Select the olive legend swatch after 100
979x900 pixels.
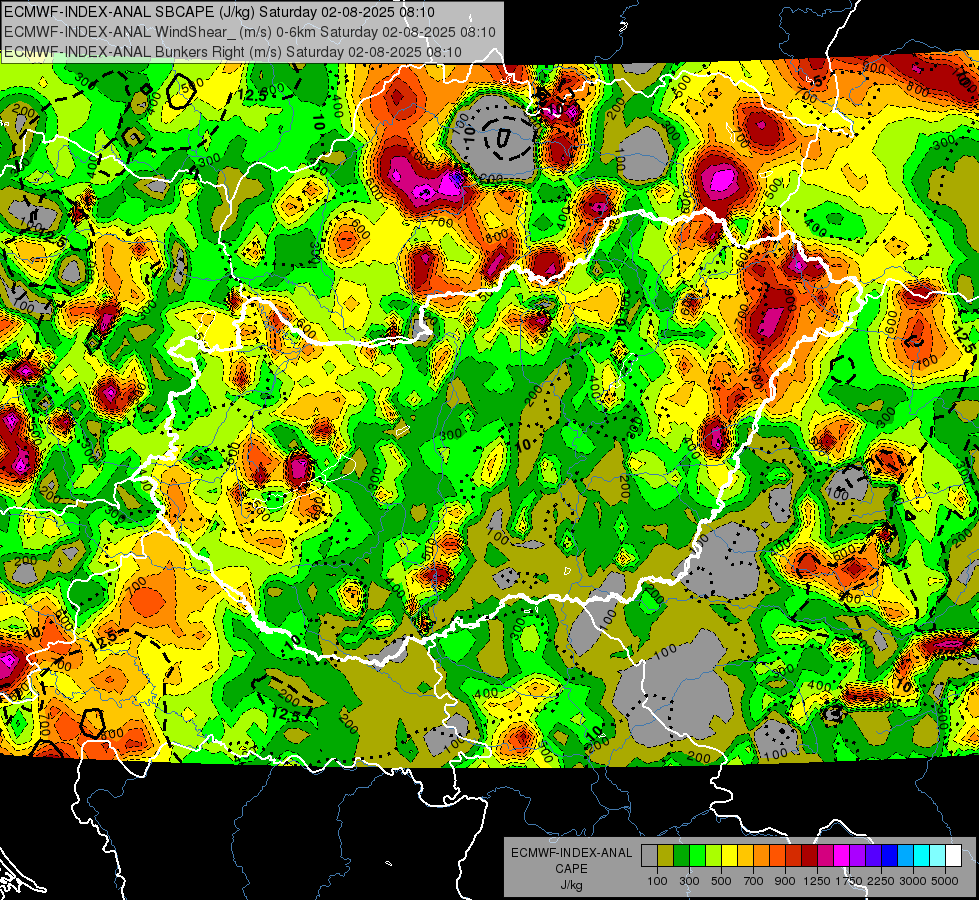click(x=665, y=856)
